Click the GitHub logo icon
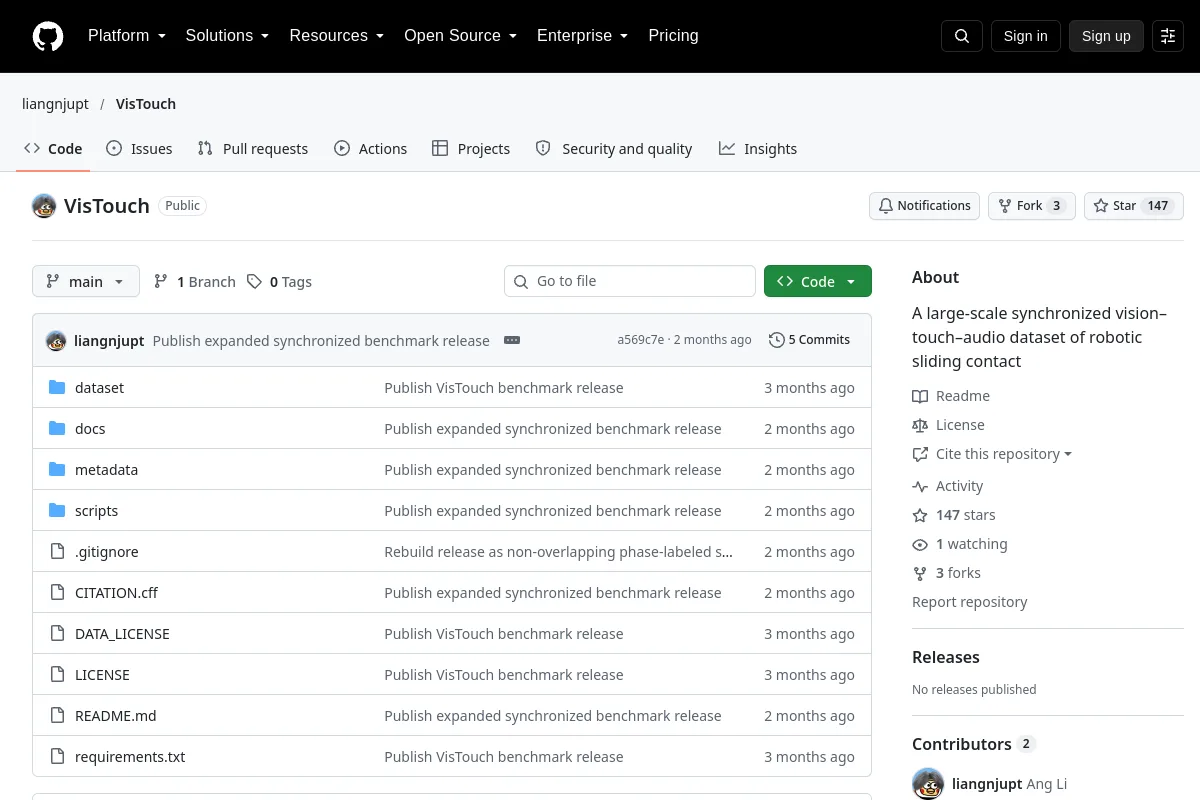The height and width of the screenshot is (800, 1200). tap(48, 36)
